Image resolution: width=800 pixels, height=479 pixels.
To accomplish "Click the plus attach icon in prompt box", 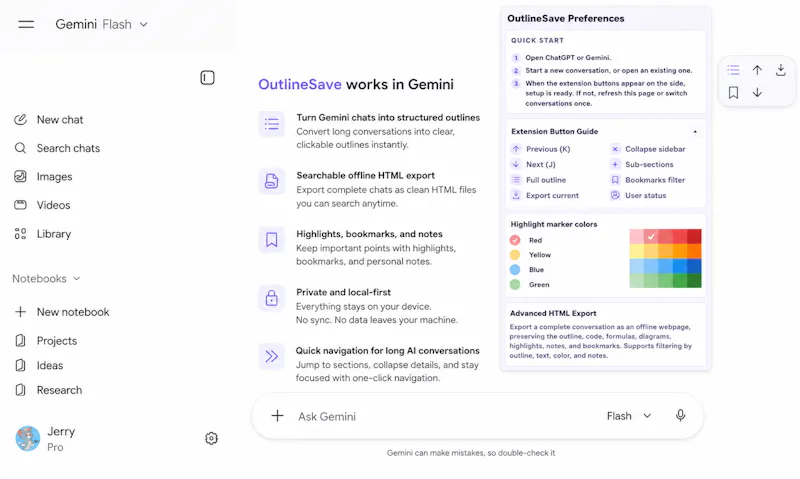I will pyautogui.click(x=277, y=416).
